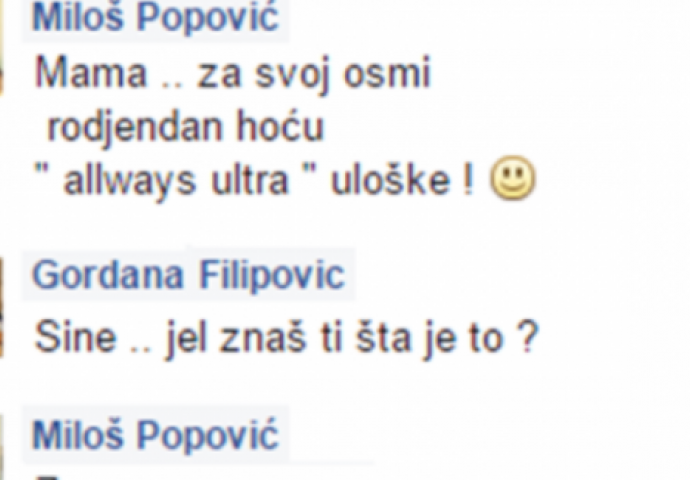Click the word "uloške" in the first comment
The image size is (690, 480).
pyautogui.click(x=390, y=180)
